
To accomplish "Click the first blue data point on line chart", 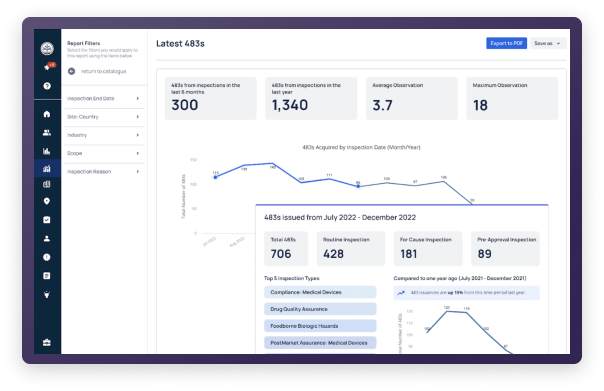I will click(x=215, y=177).
